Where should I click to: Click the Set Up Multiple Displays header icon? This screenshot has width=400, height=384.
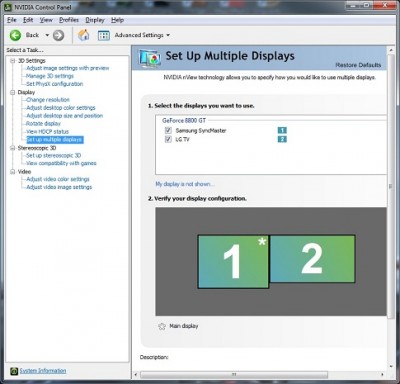pyautogui.click(x=150, y=58)
